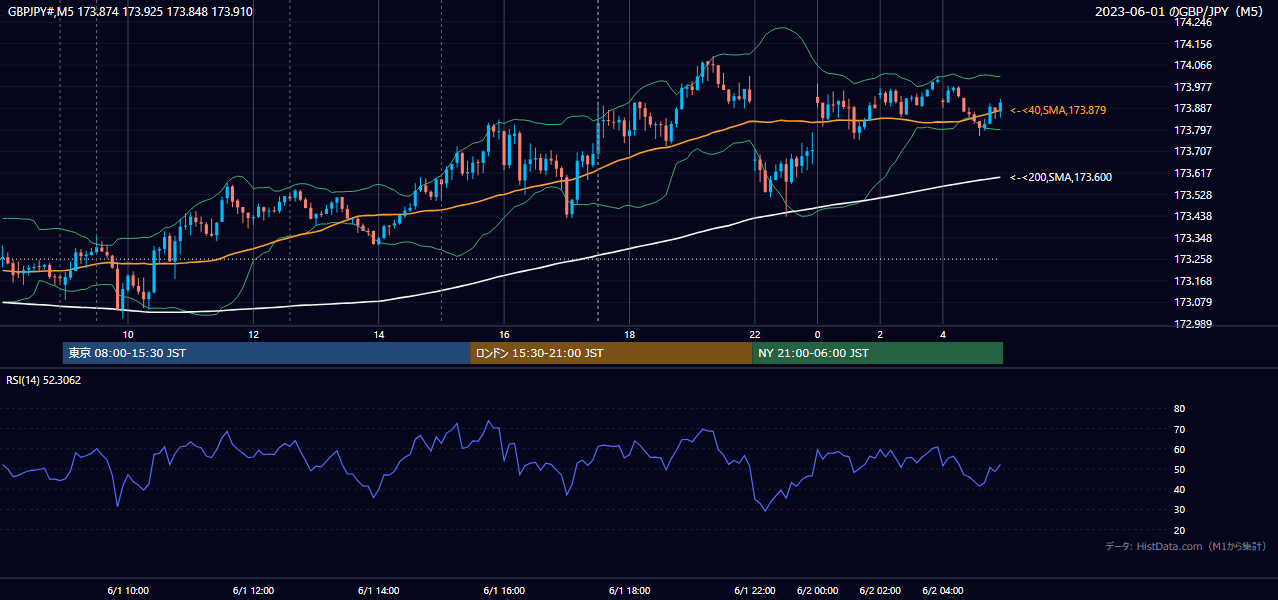
Task: Click price axis value 173.348
Action: [1192, 238]
